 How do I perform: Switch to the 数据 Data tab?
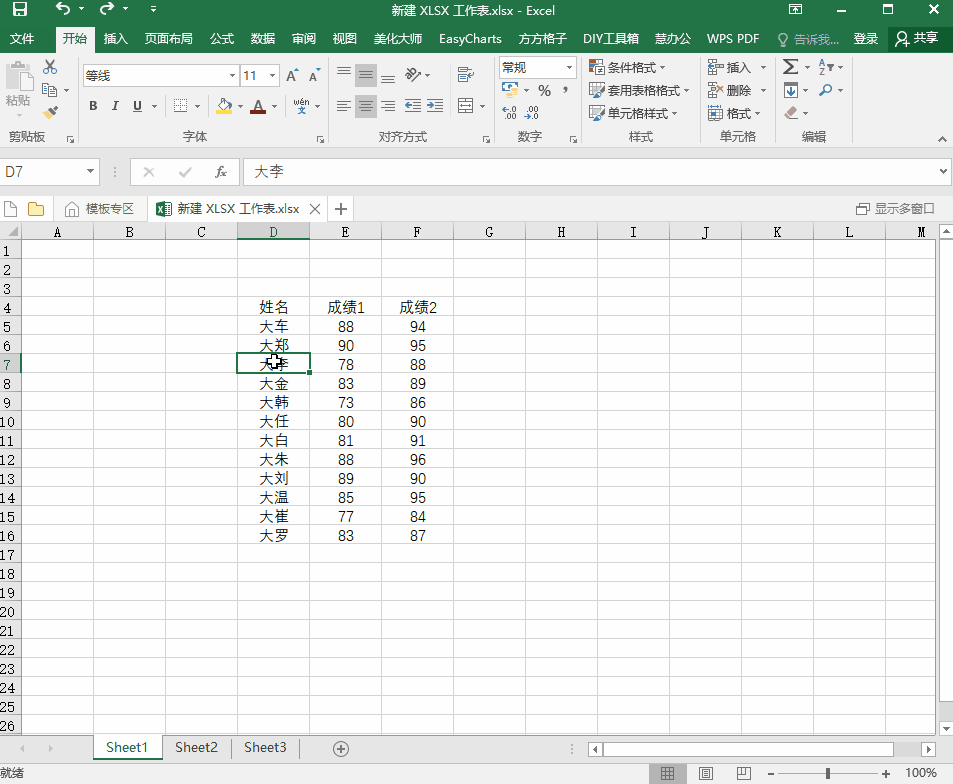click(x=263, y=38)
